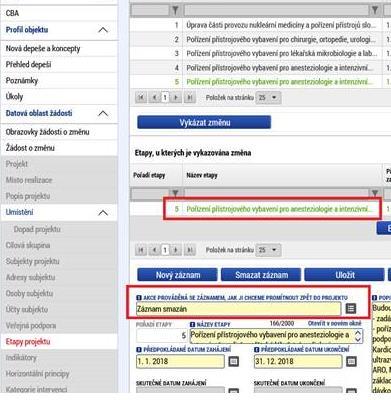The width and height of the screenshot is (391, 400).
Task: Click the Pořadí etapy filter icon in the changed stages table
Action: [175, 194]
